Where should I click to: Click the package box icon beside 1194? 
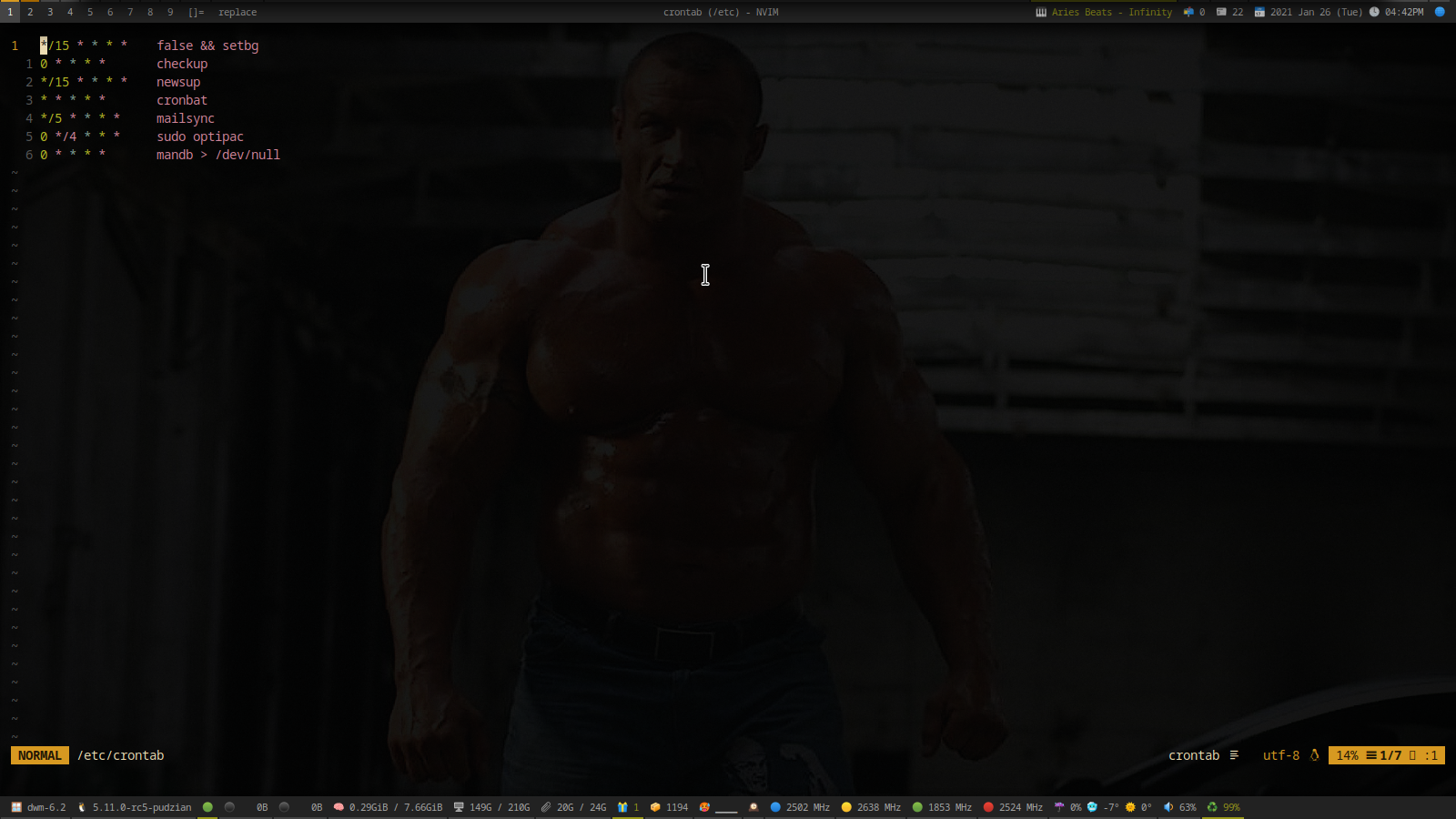655,807
